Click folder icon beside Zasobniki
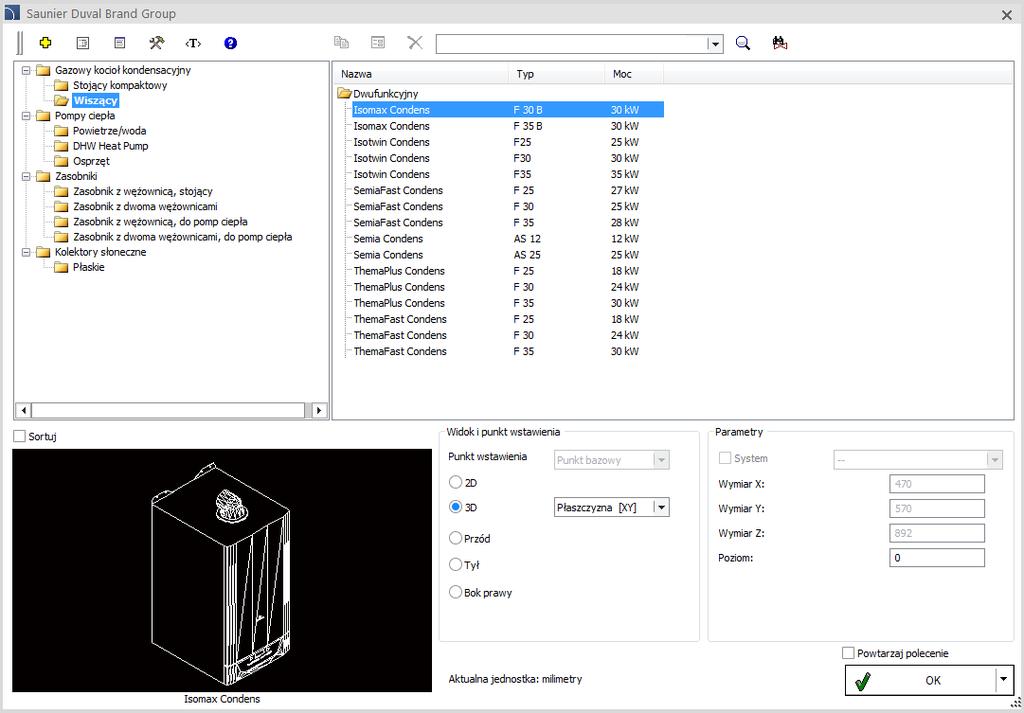 44,176
